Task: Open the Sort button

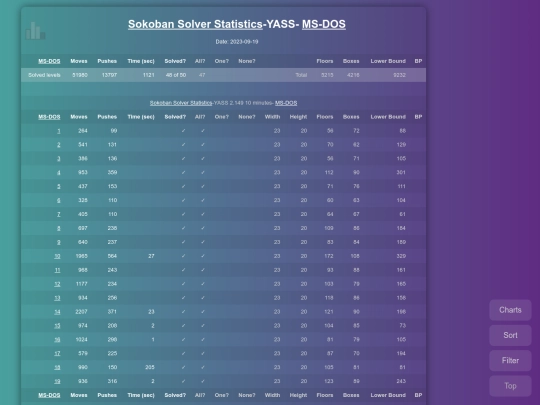Action: 510,335
